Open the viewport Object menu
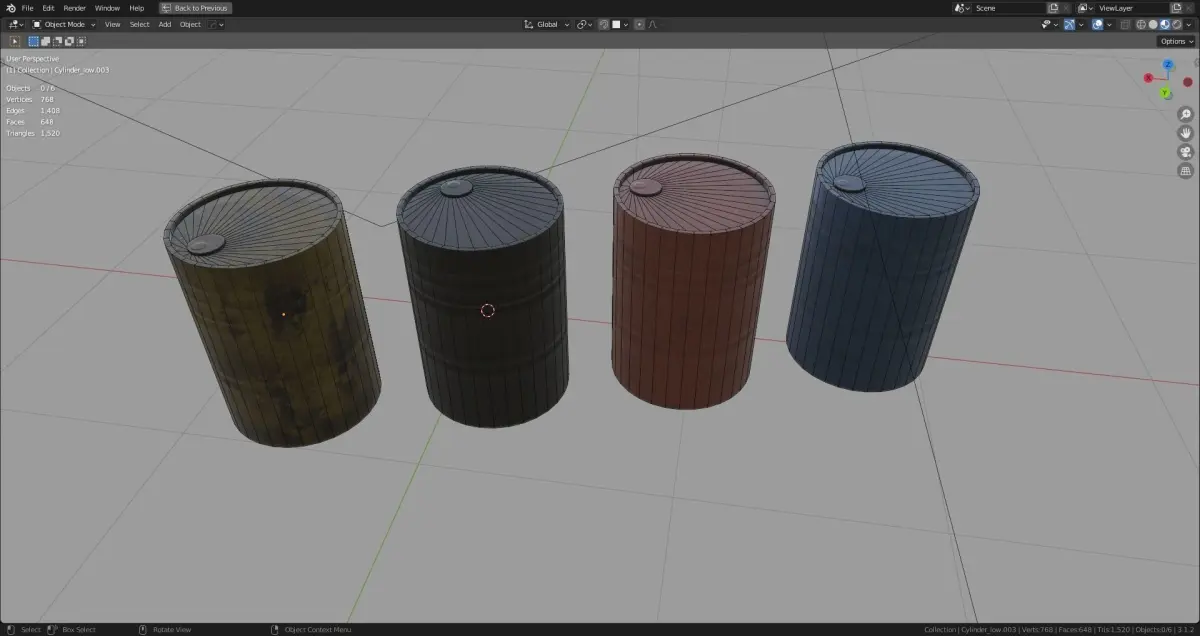This screenshot has height=636, width=1200. pyautogui.click(x=190, y=24)
